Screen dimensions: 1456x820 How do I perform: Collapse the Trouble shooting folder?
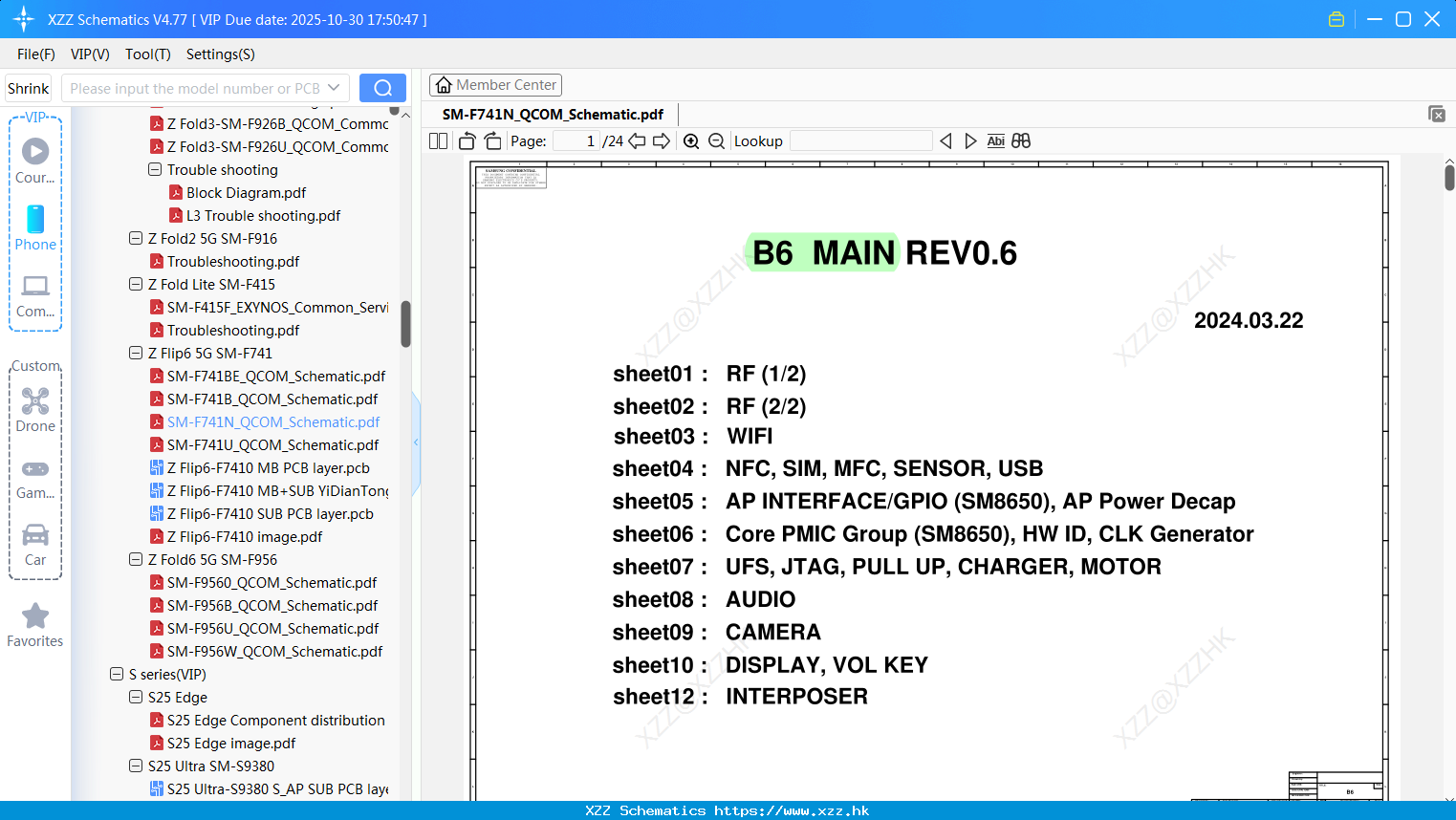155,169
